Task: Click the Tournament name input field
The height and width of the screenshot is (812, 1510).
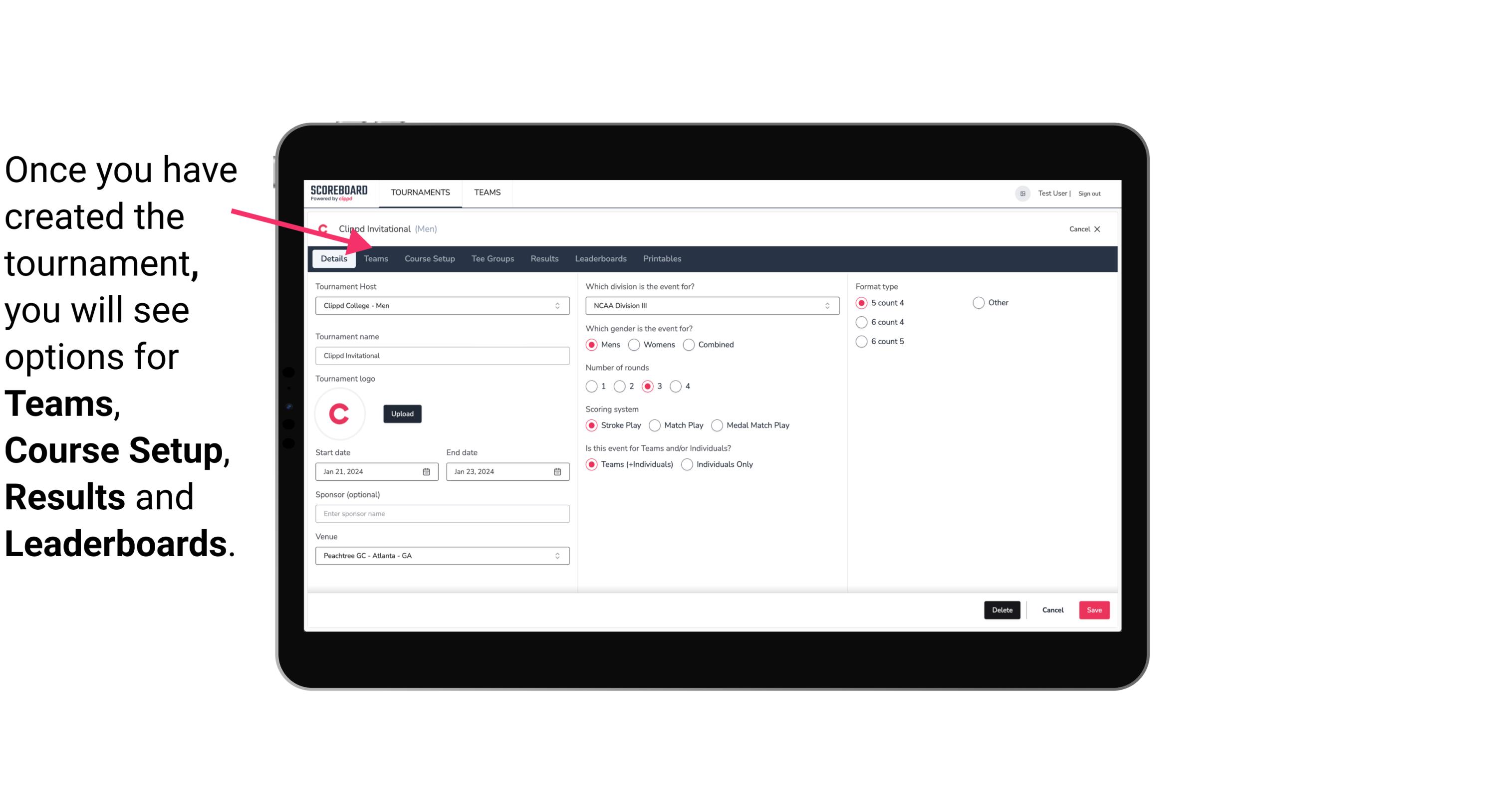Action: click(x=442, y=355)
